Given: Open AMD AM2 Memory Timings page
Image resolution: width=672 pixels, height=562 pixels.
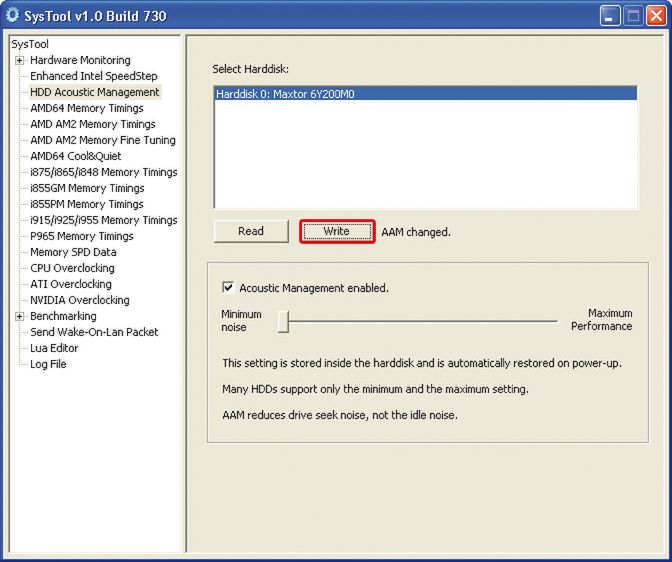Looking at the screenshot, I should click(93, 124).
